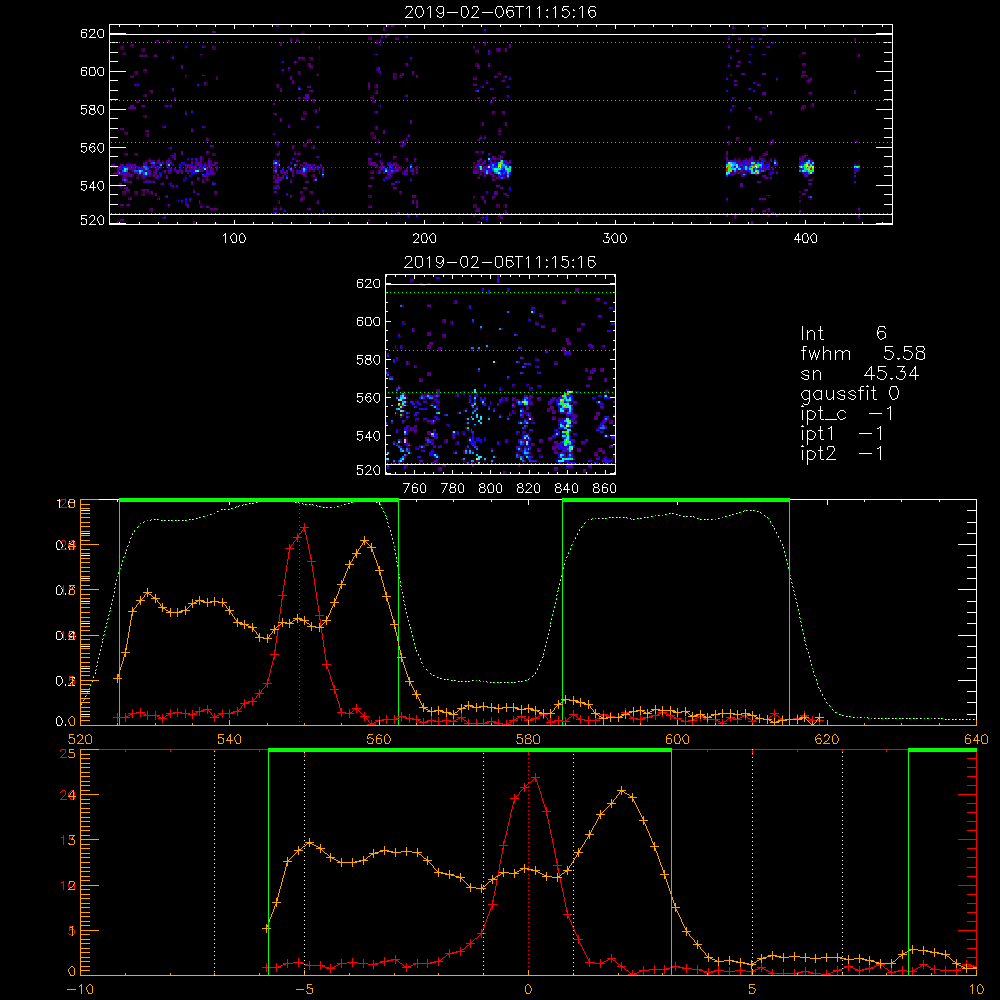
Task: Click the "800" x-axis tick label
Action: click(x=490, y=489)
